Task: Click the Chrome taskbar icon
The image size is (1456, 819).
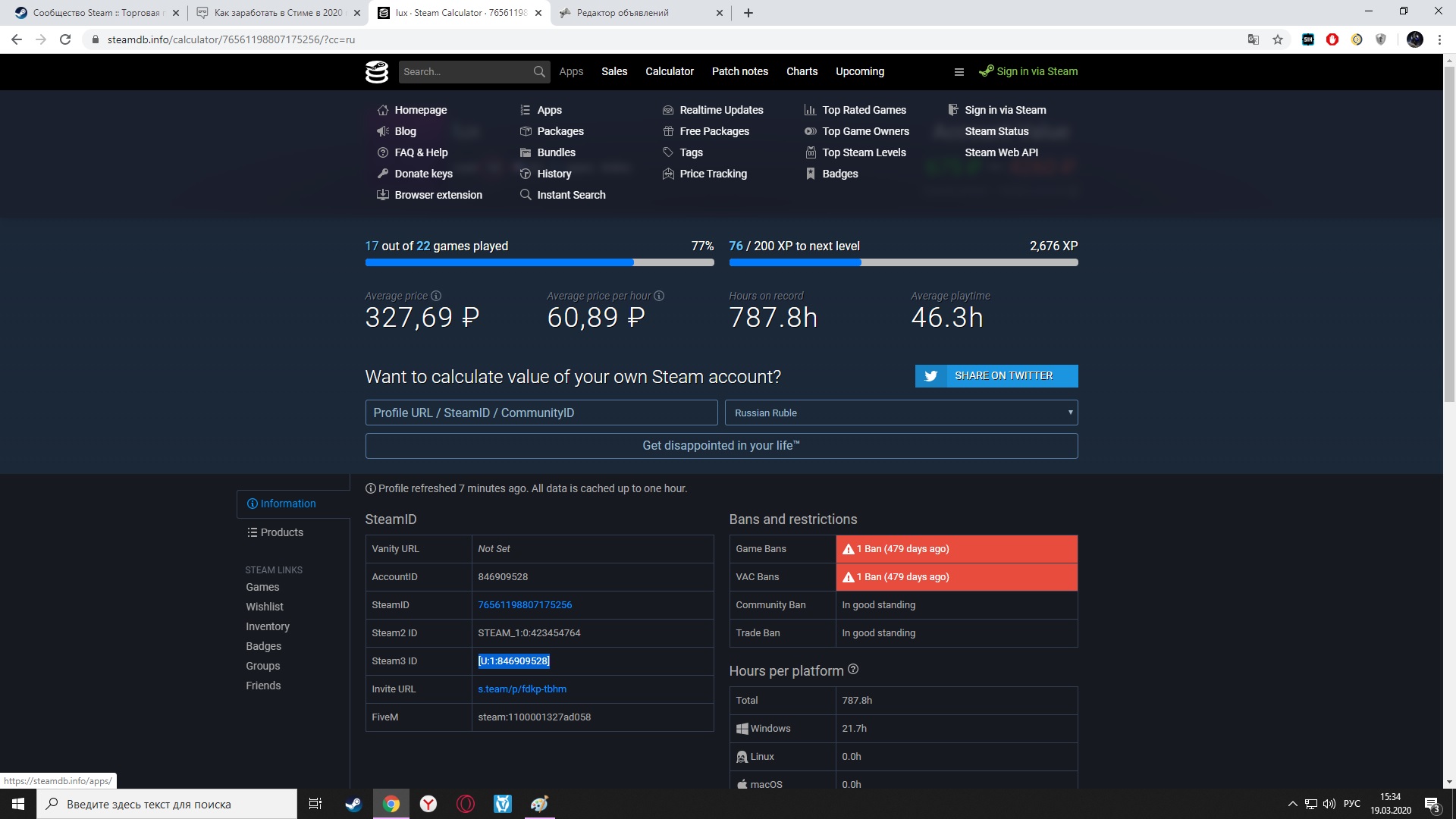Action: click(x=391, y=804)
